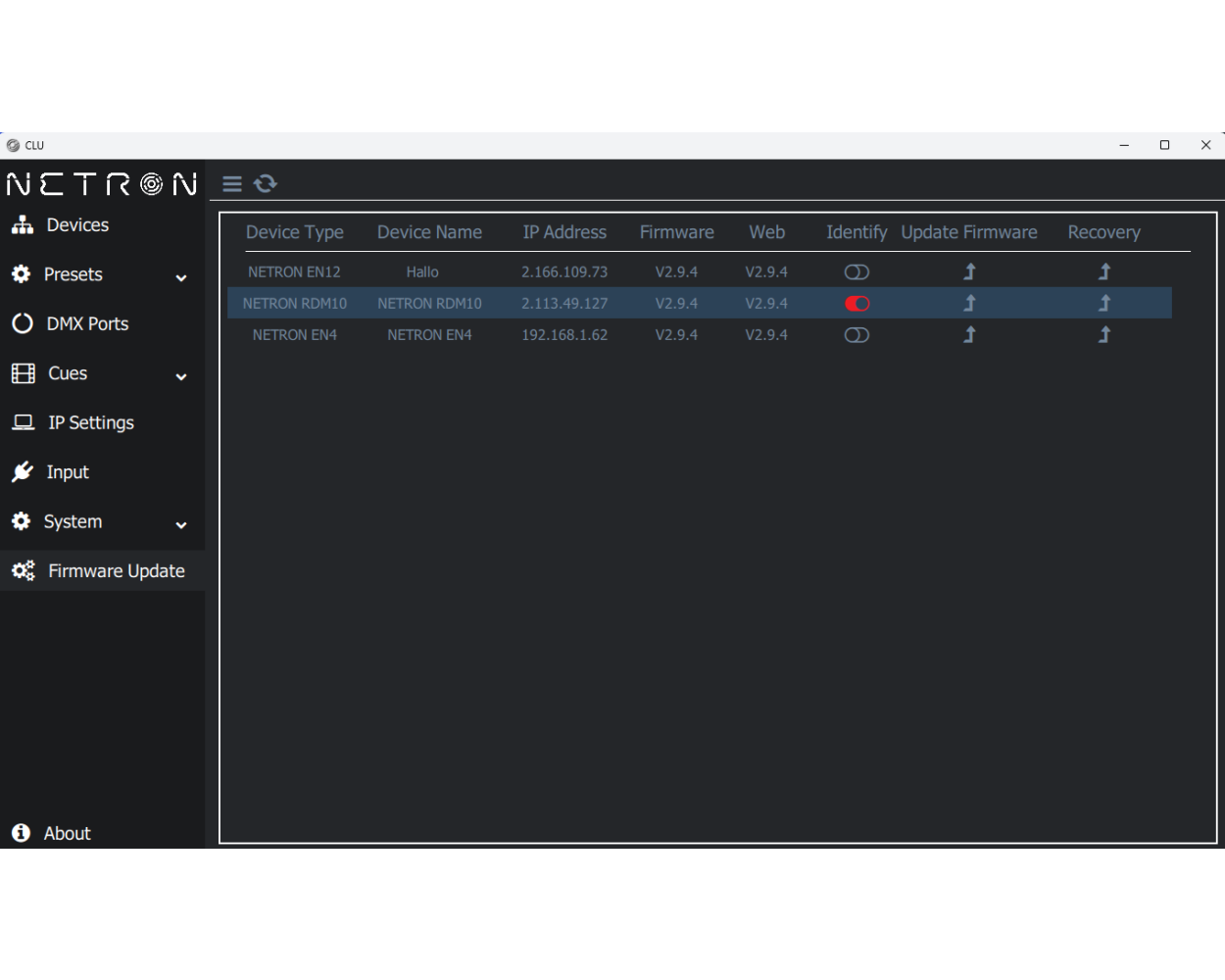
Task: Expand the Cues chevron
Action: (x=181, y=376)
